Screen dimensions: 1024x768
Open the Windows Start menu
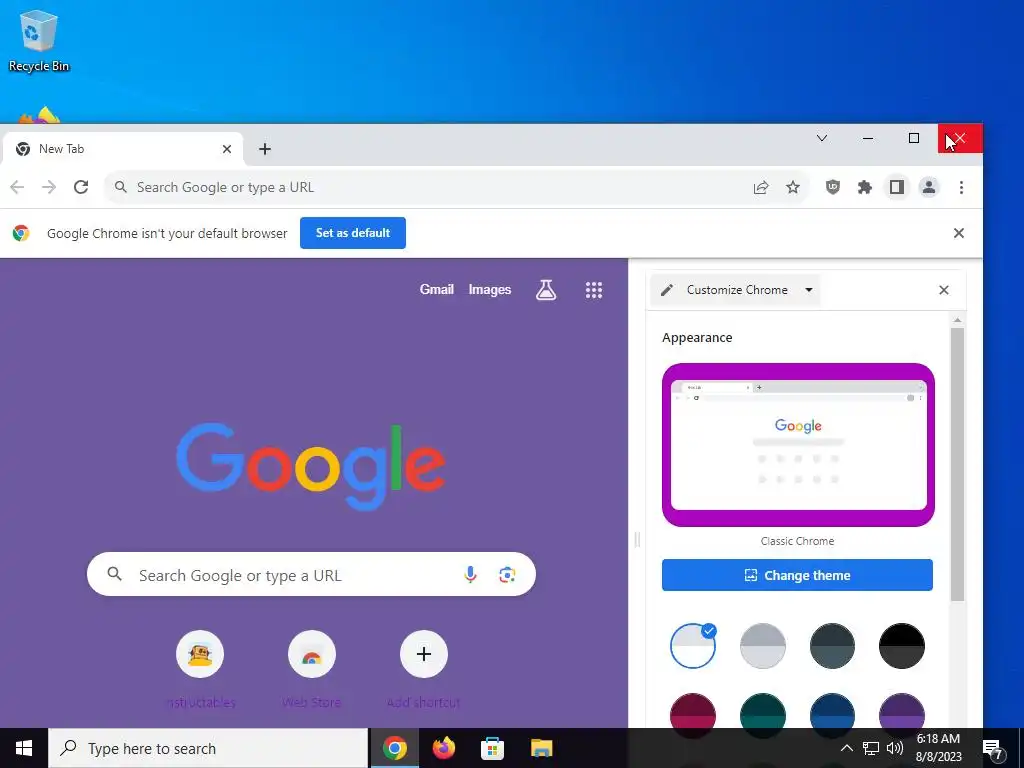[x=24, y=748]
